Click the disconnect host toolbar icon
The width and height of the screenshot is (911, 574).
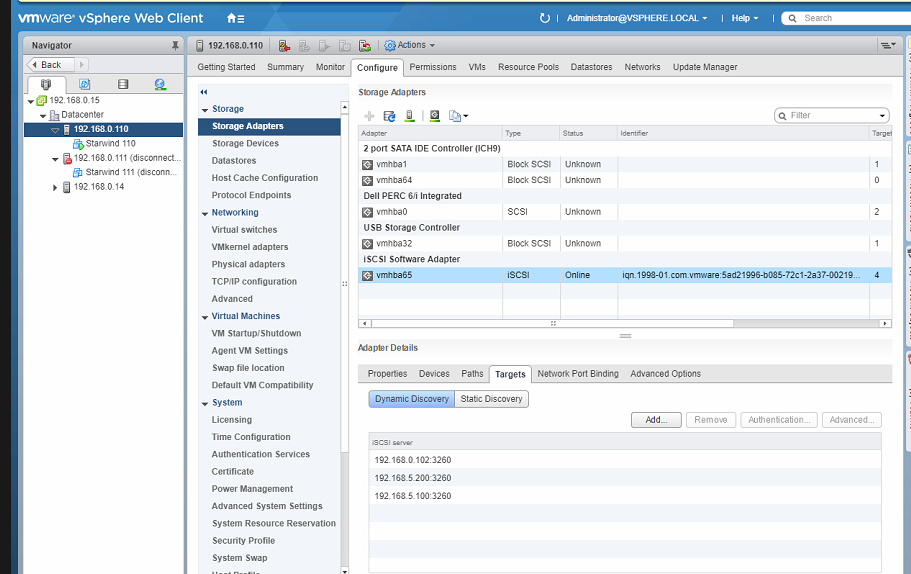coord(284,45)
